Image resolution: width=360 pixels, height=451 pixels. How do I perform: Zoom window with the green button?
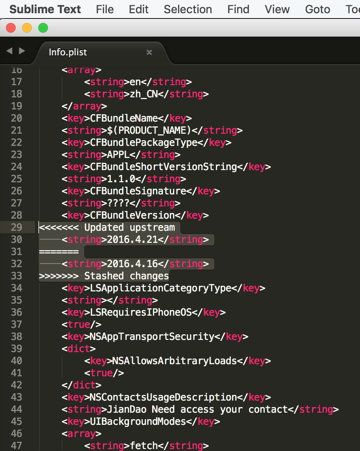[43, 28]
